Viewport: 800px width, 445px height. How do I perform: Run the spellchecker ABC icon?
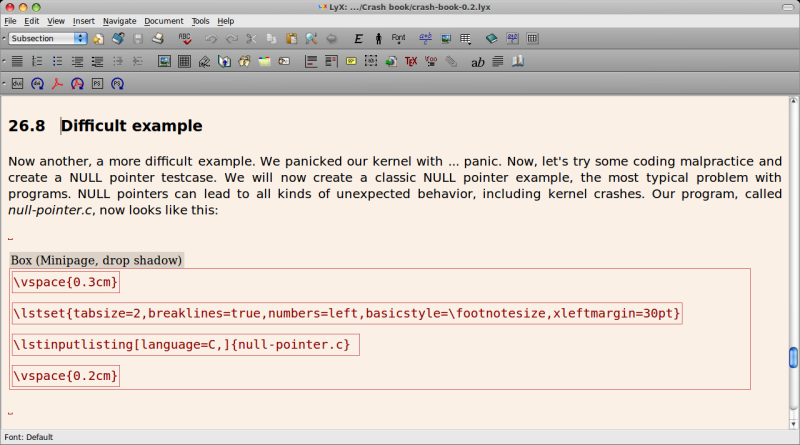(185, 39)
